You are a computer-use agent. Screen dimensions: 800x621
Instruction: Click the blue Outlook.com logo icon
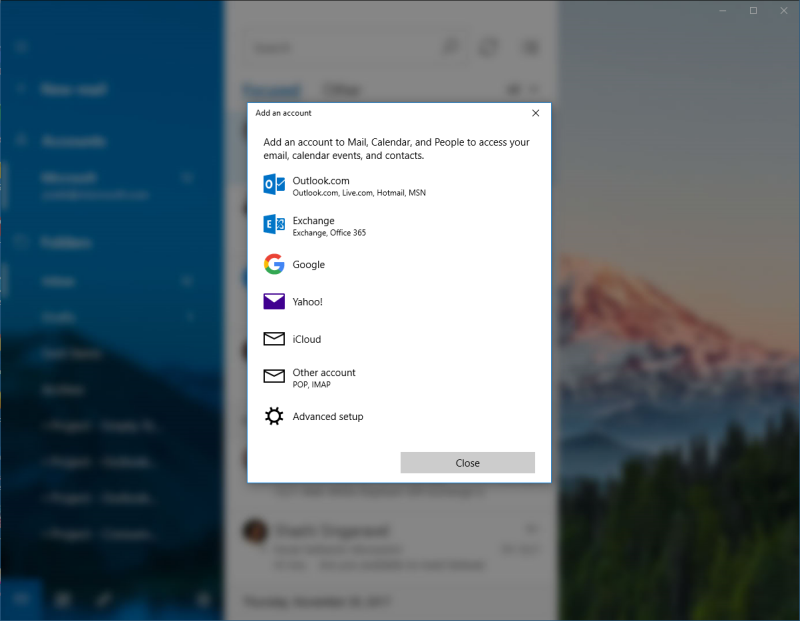[x=274, y=184]
